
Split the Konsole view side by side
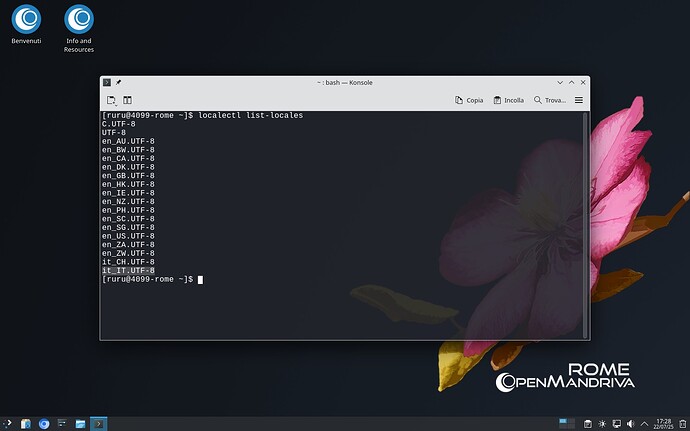(x=129, y=100)
